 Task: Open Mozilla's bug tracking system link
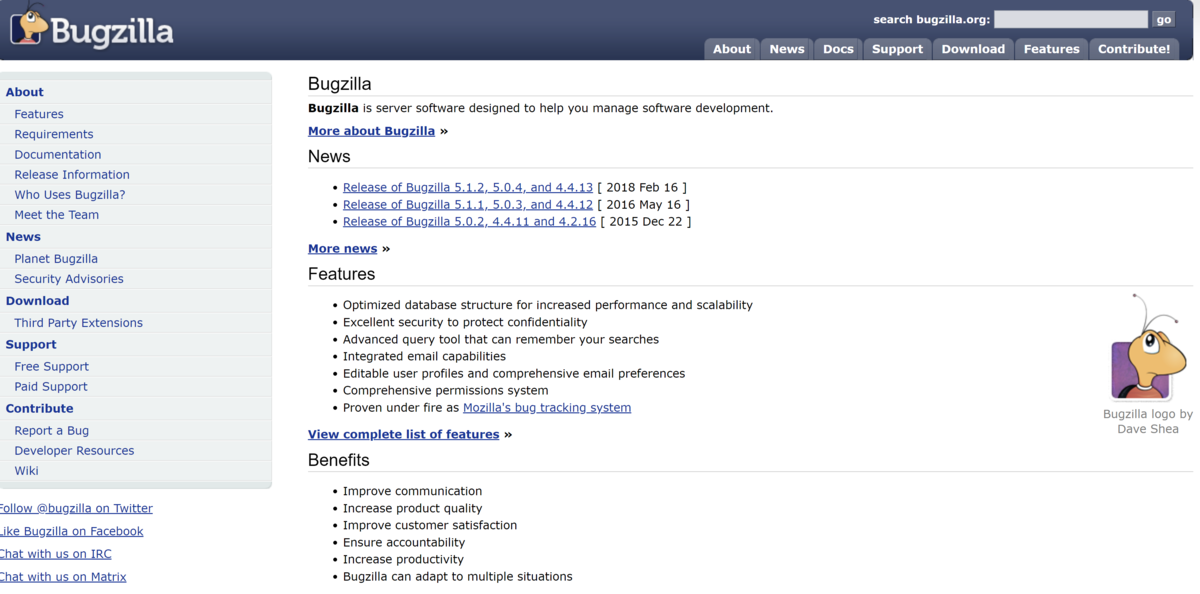tap(547, 407)
